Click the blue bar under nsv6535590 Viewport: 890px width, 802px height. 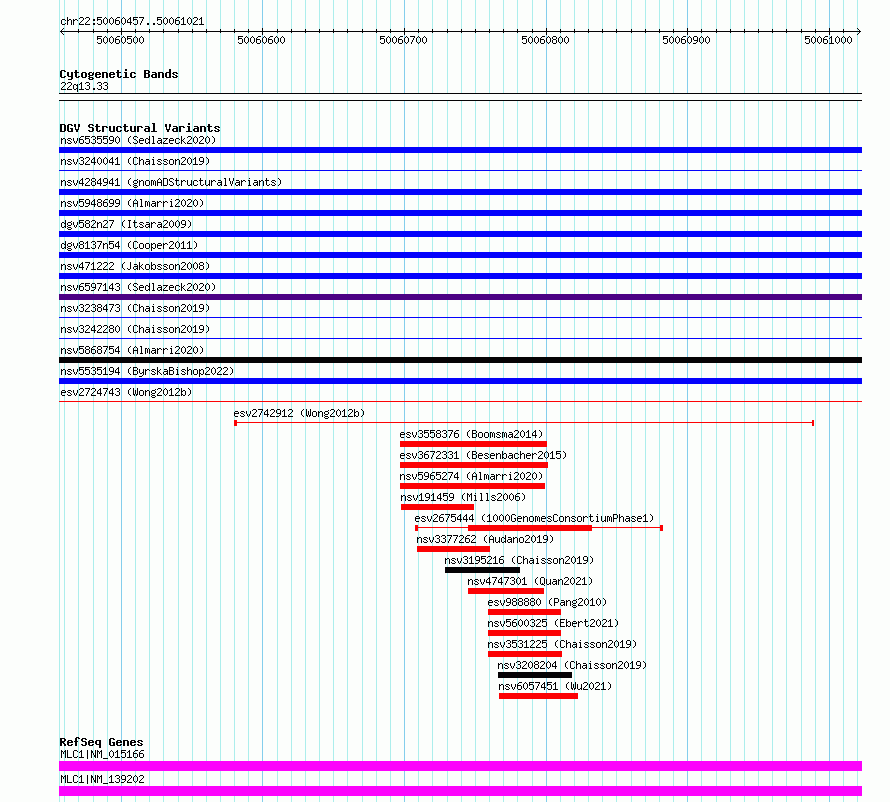pyautogui.click(x=460, y=150)
